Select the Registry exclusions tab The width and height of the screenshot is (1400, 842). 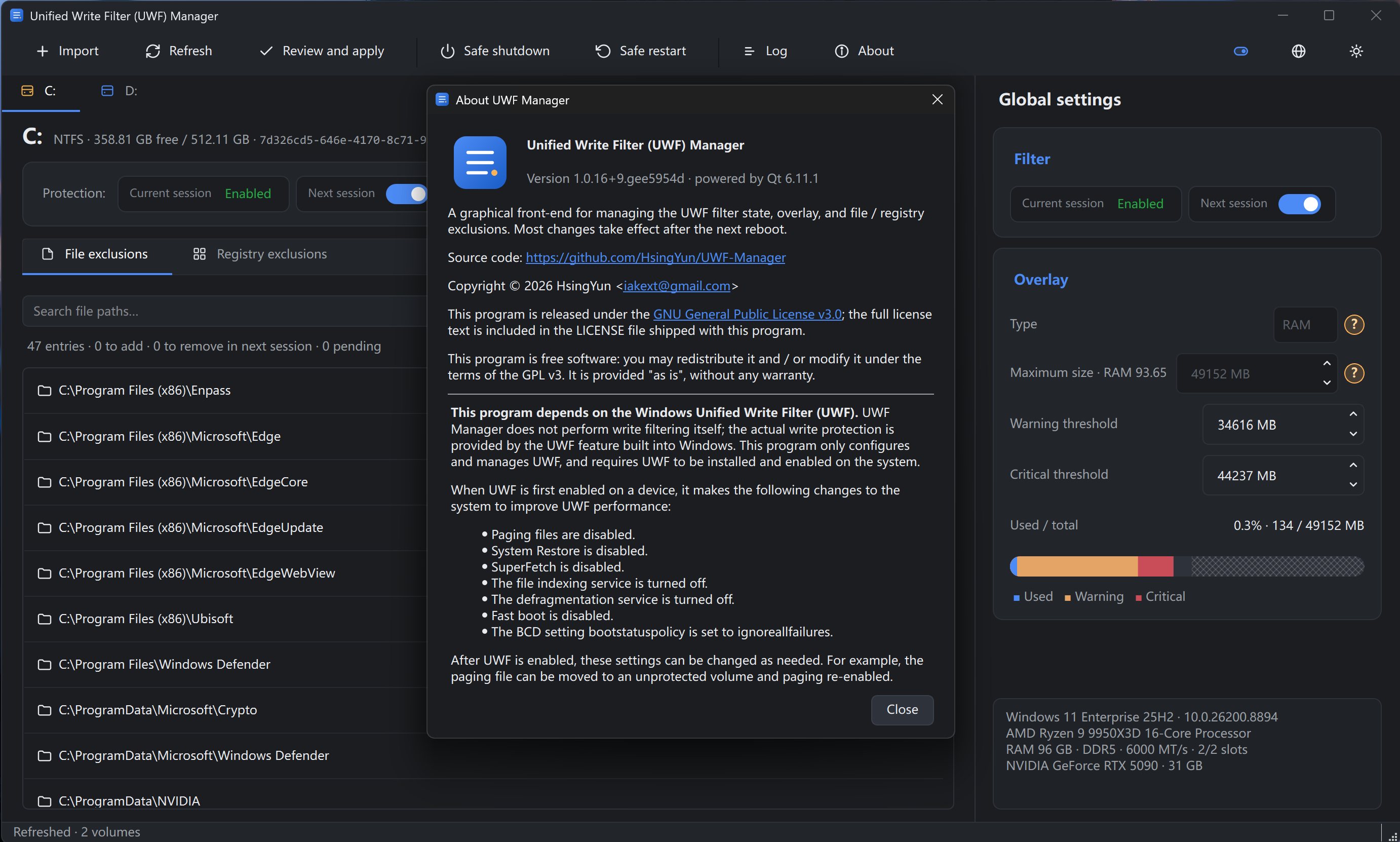click(260, 255)
